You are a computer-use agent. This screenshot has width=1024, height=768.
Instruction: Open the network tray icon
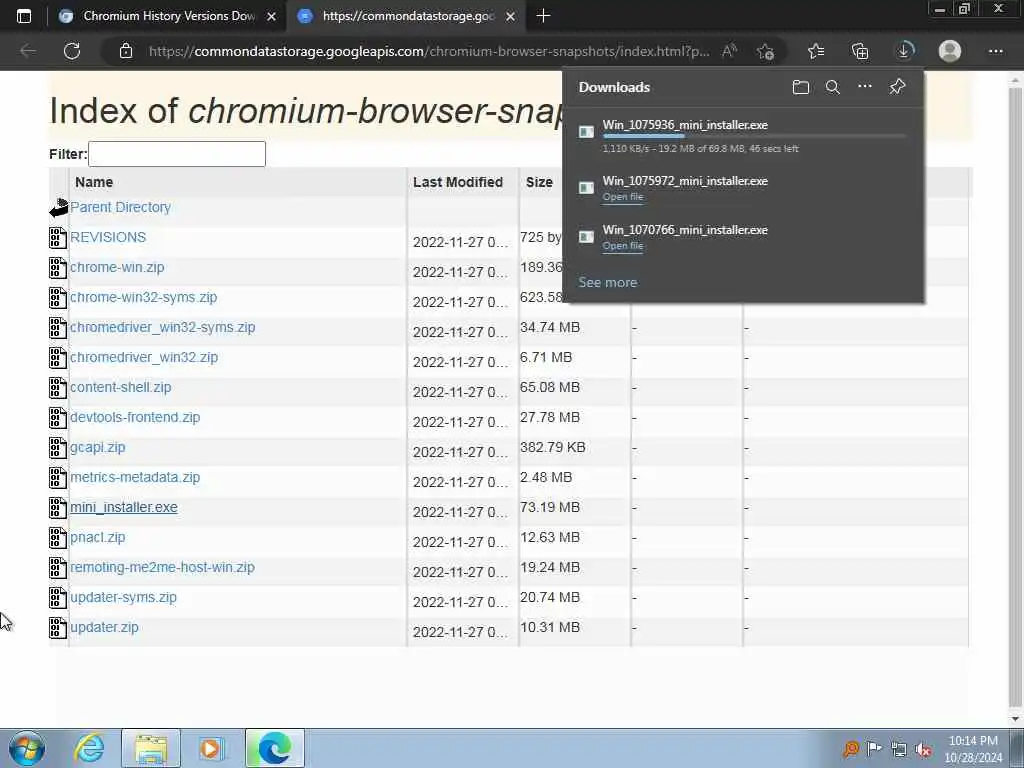tap(899, 750)
